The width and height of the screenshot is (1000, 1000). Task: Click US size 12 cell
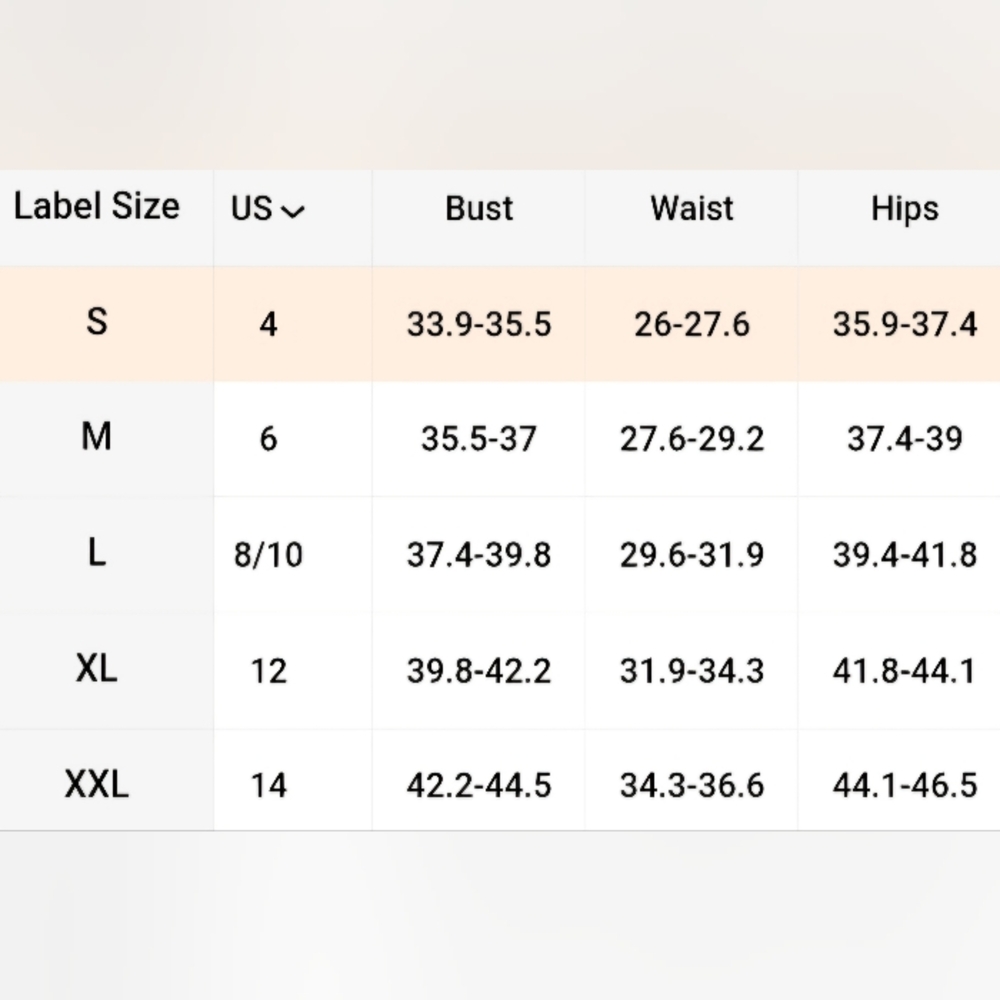pyautogui.click(x=268, y=670)
